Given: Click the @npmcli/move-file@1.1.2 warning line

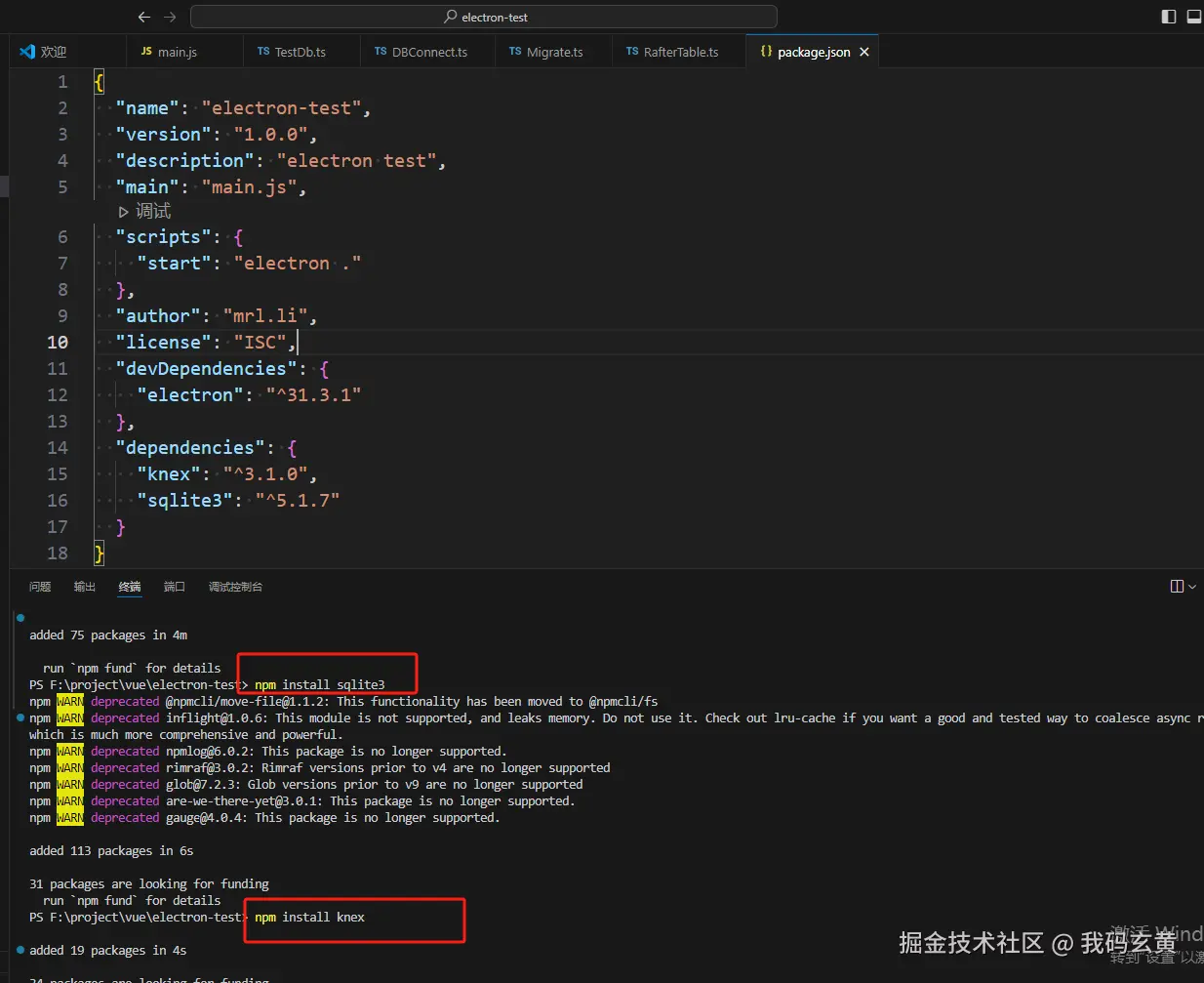Looking at the screenshot, I should [x=343, y=702].
